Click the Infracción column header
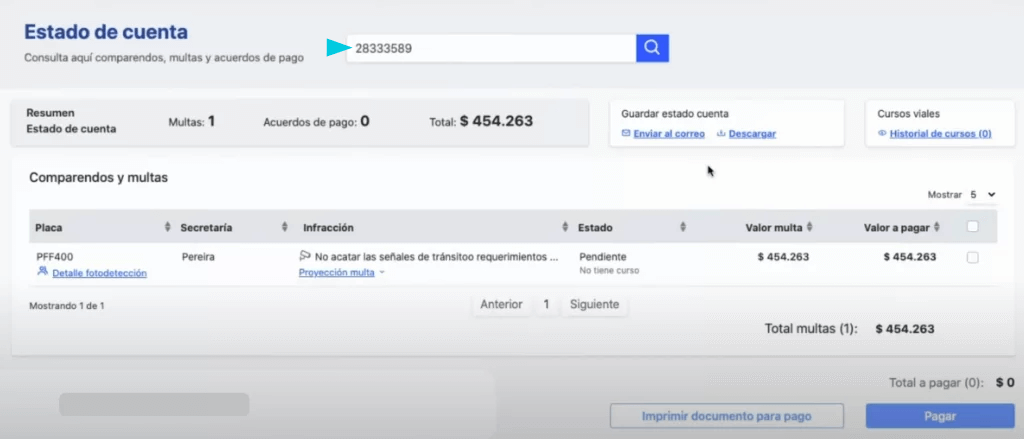 pyautogui.click(x=328, y=227)
